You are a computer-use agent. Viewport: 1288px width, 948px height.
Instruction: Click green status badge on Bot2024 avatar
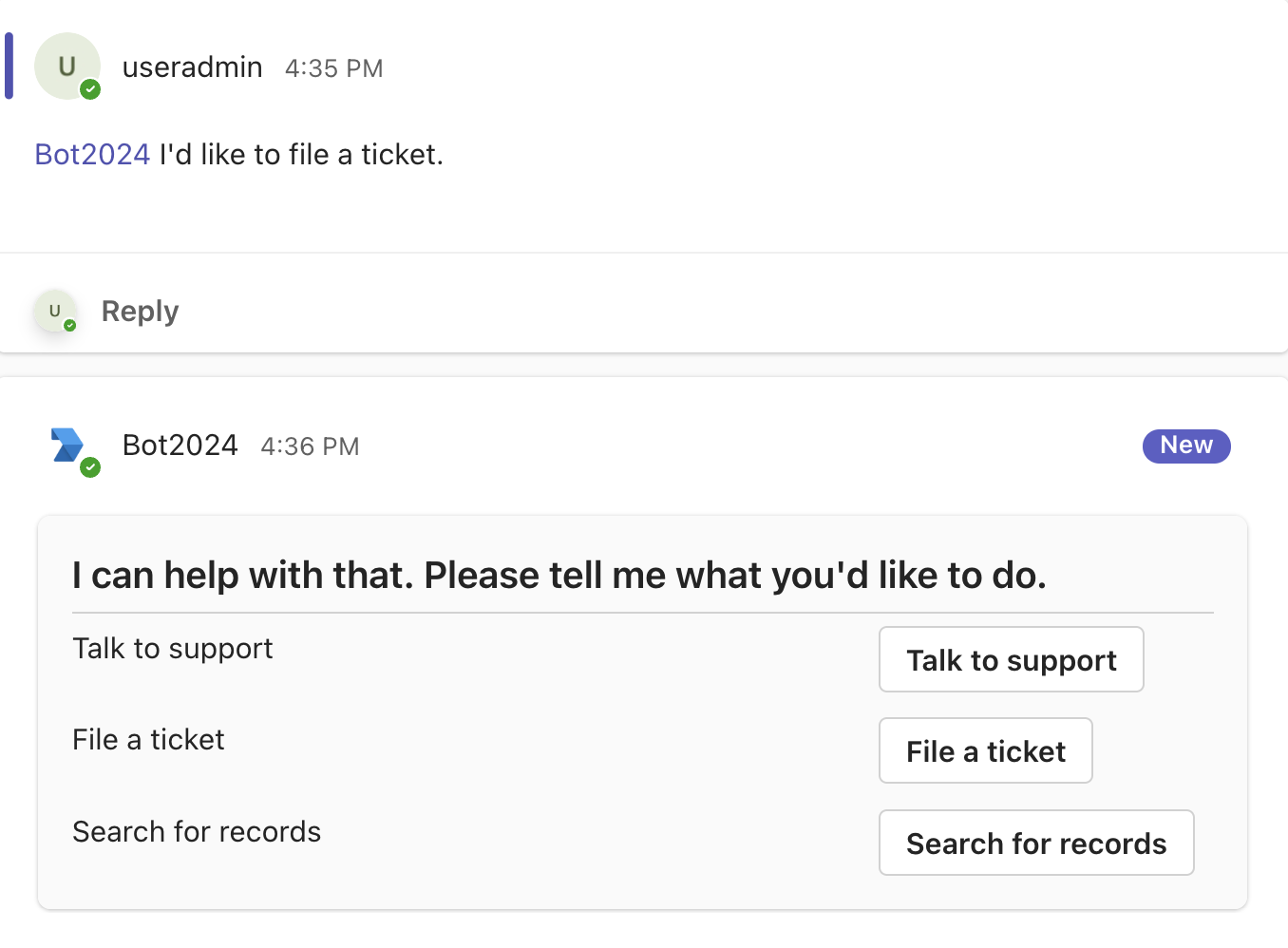click(x=90, y=466)
